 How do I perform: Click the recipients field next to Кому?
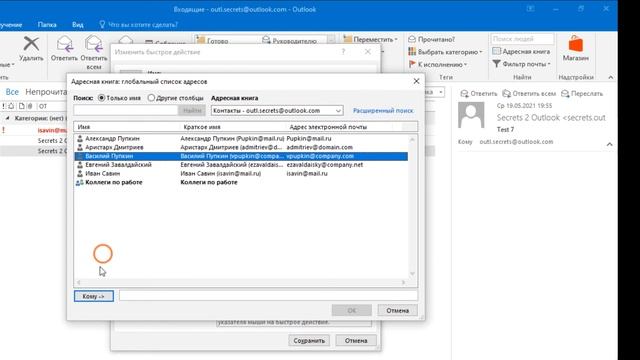[x=268, y=296]
